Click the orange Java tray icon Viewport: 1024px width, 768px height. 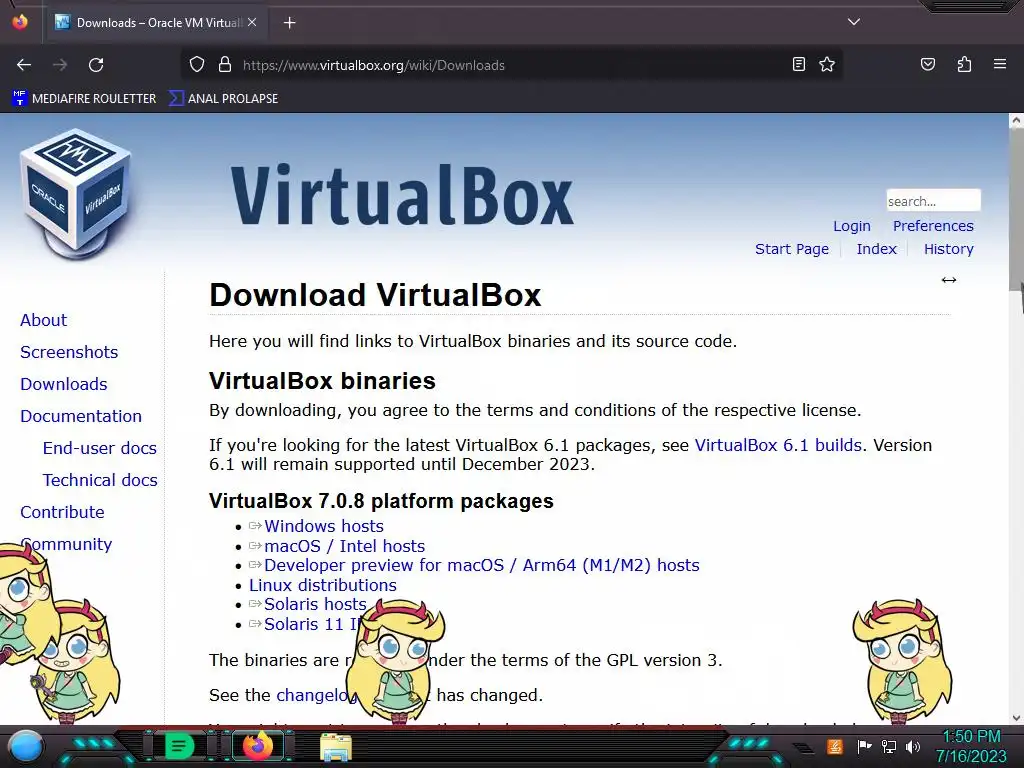pyautogui.click(x=835, y=746)
